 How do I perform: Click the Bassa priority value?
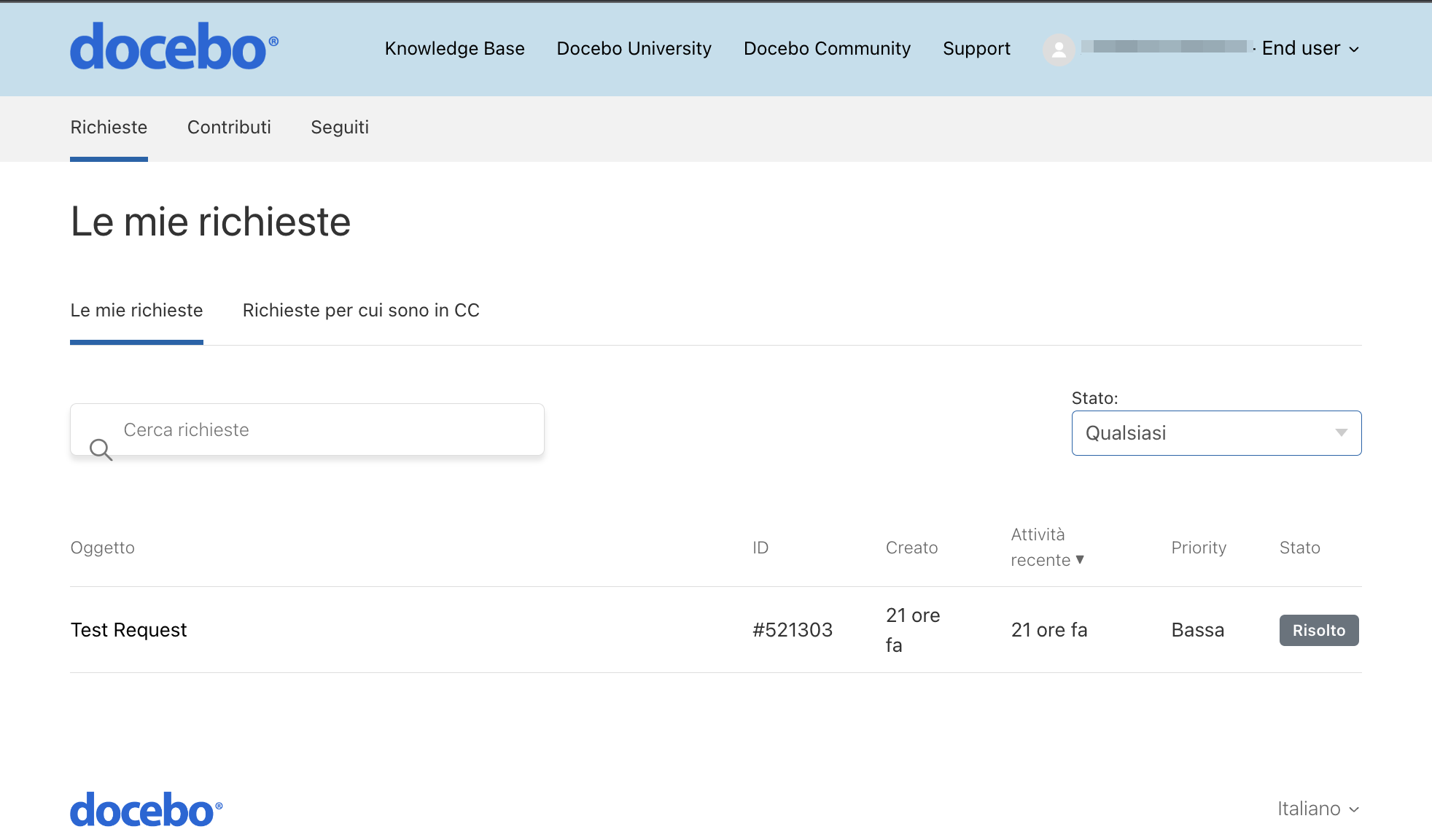(1197, 629)
